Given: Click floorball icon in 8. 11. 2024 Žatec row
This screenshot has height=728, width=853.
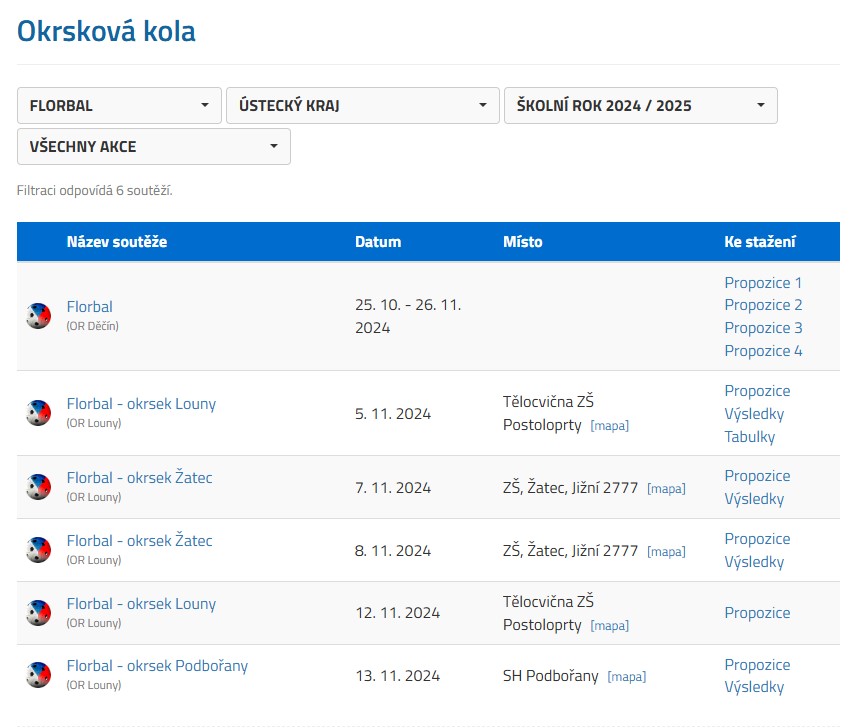Looking at the screenshot, I should coord(38,550).
